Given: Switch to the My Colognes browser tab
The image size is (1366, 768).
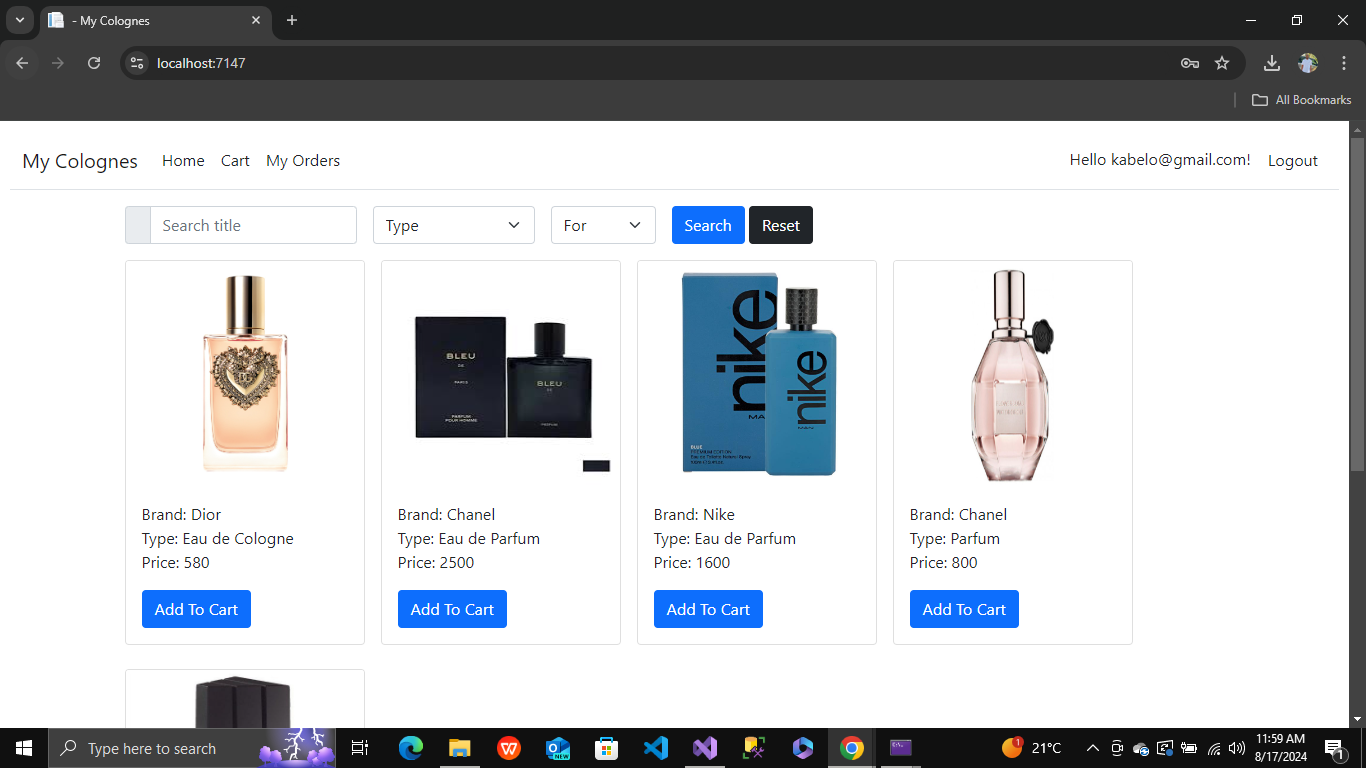Looking at the screenshot, I should click(x=140, y=20).
